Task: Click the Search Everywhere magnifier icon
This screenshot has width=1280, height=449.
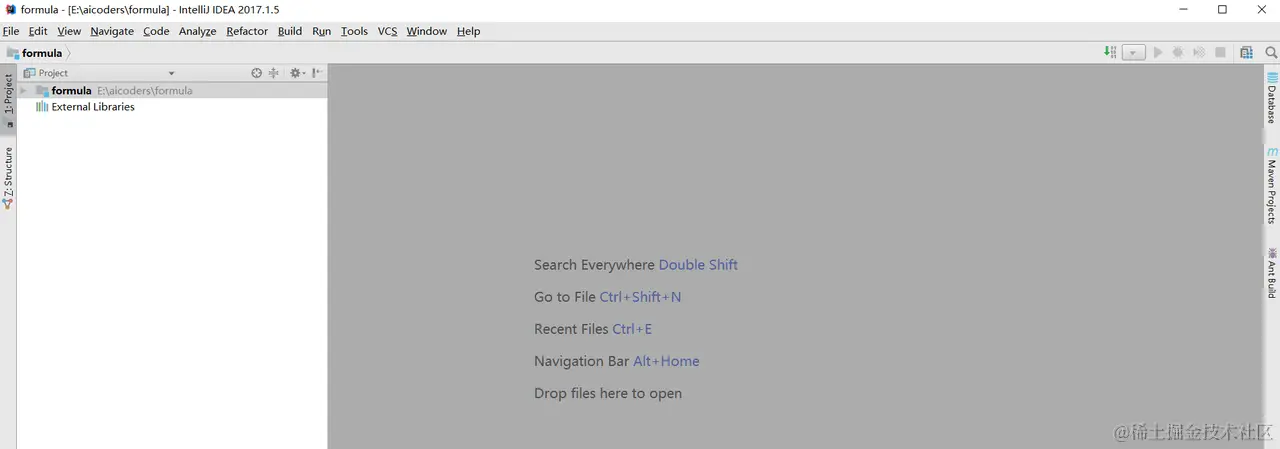Action: click(x=1271, y=53)
